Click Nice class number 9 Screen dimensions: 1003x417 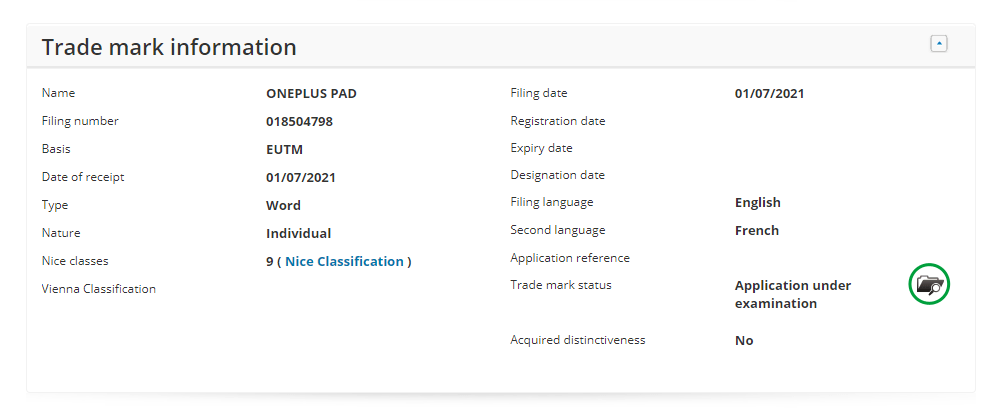(x=270, y=261)
